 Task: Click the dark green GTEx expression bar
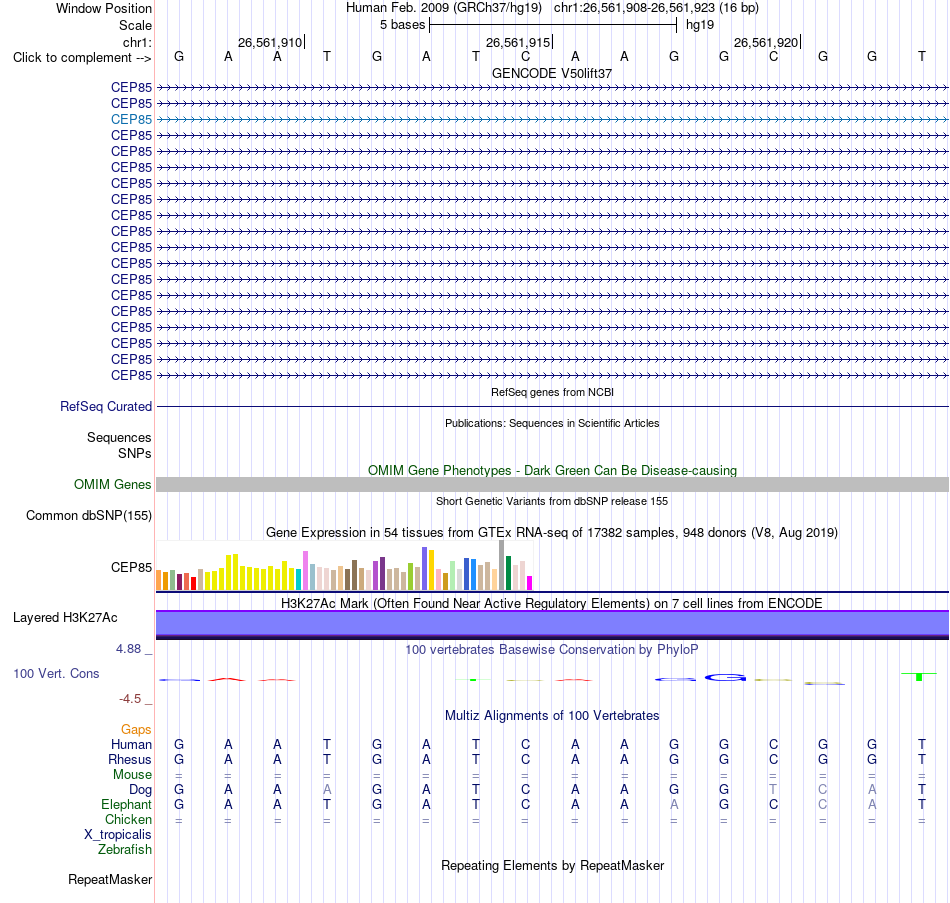click(508, 573)
